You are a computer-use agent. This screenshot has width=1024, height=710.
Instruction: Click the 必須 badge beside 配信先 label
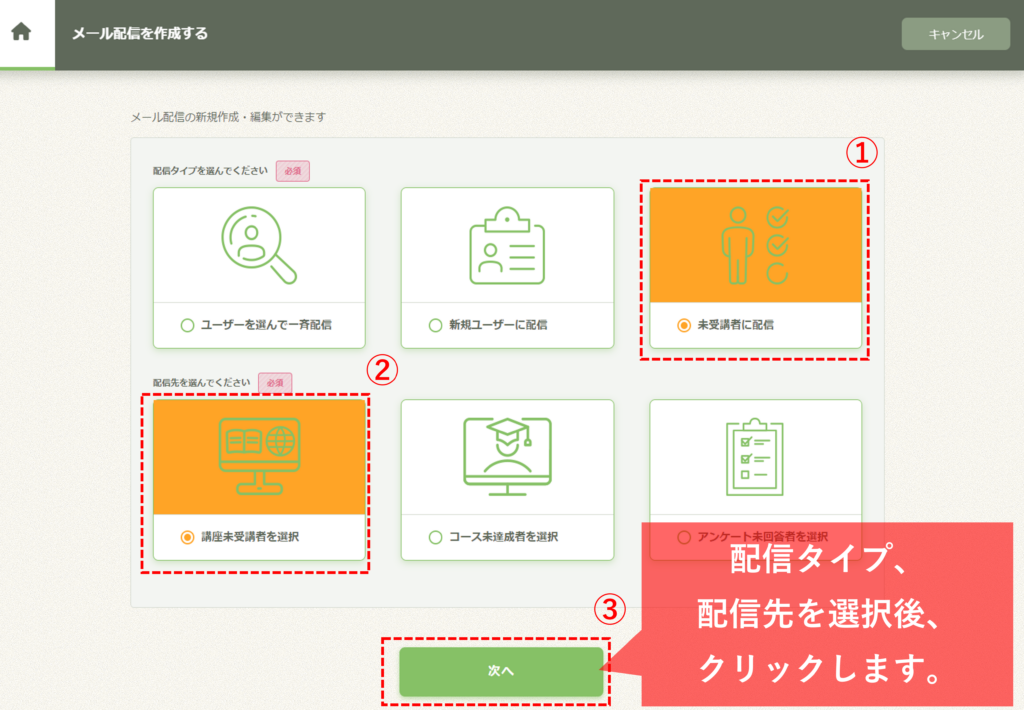(x=275, y=383)
